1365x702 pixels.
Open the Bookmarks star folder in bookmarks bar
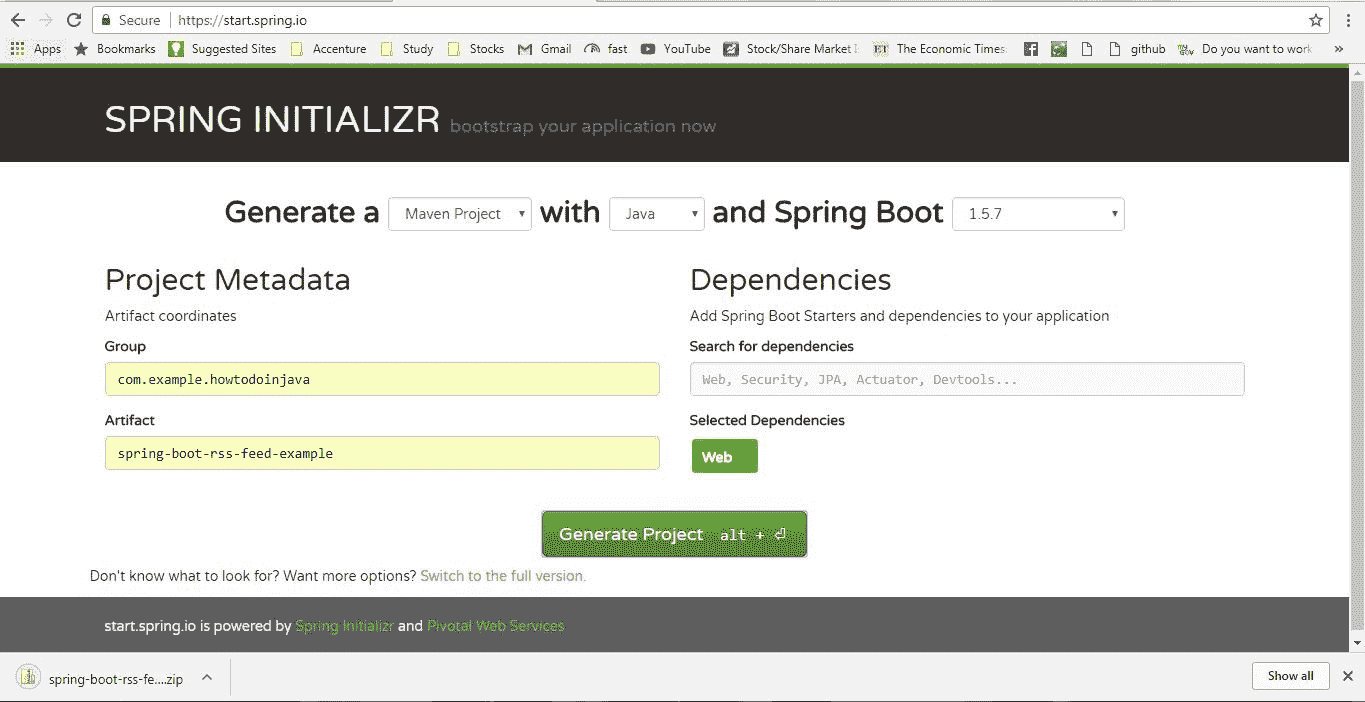[x=115, y=48]
